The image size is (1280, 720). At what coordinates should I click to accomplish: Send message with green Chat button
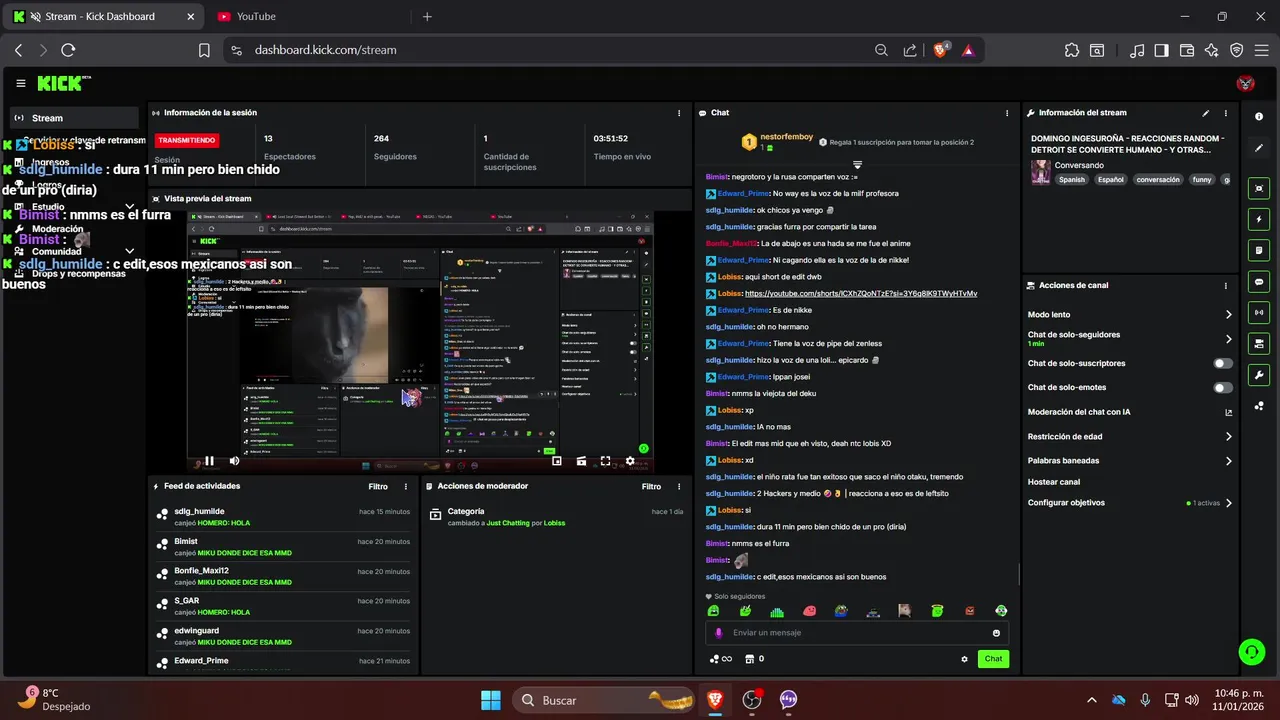(993, 659)
